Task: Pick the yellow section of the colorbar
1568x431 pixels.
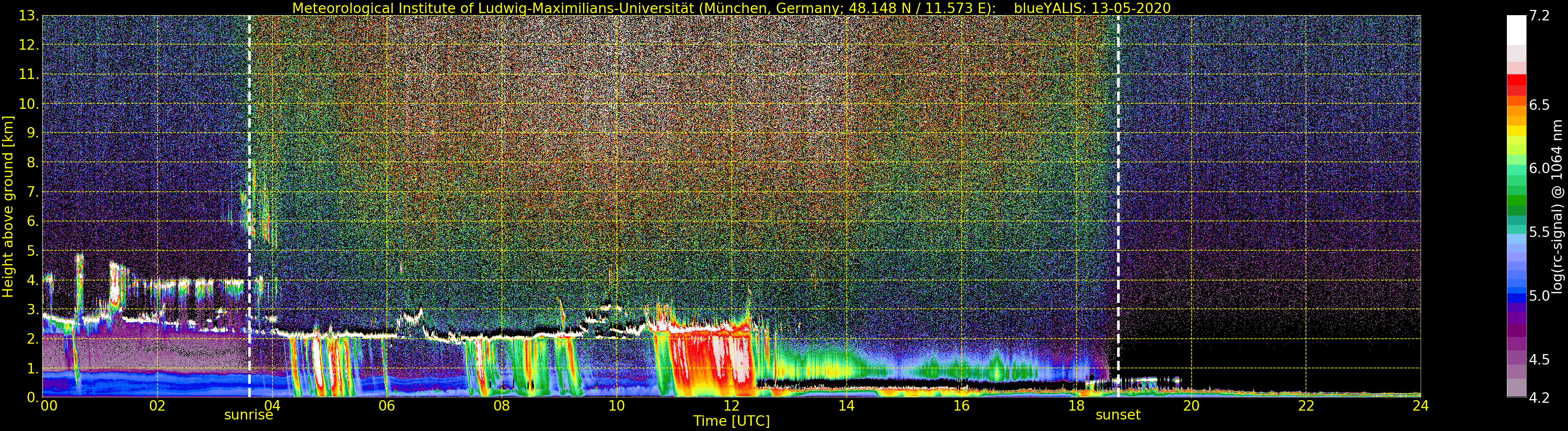Action: coord(1516,130)
